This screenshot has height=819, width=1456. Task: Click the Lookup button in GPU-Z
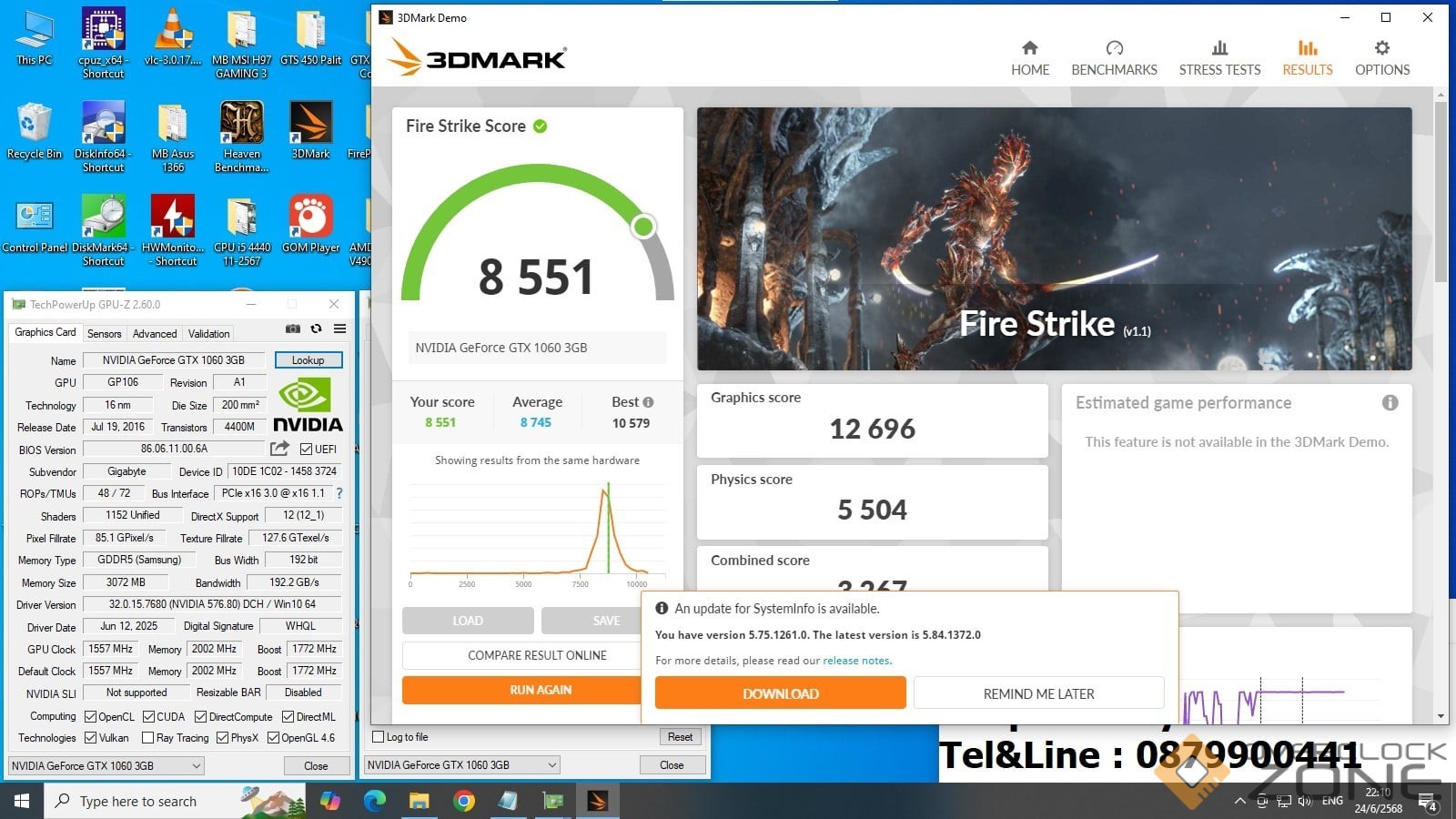coord(308,360)
